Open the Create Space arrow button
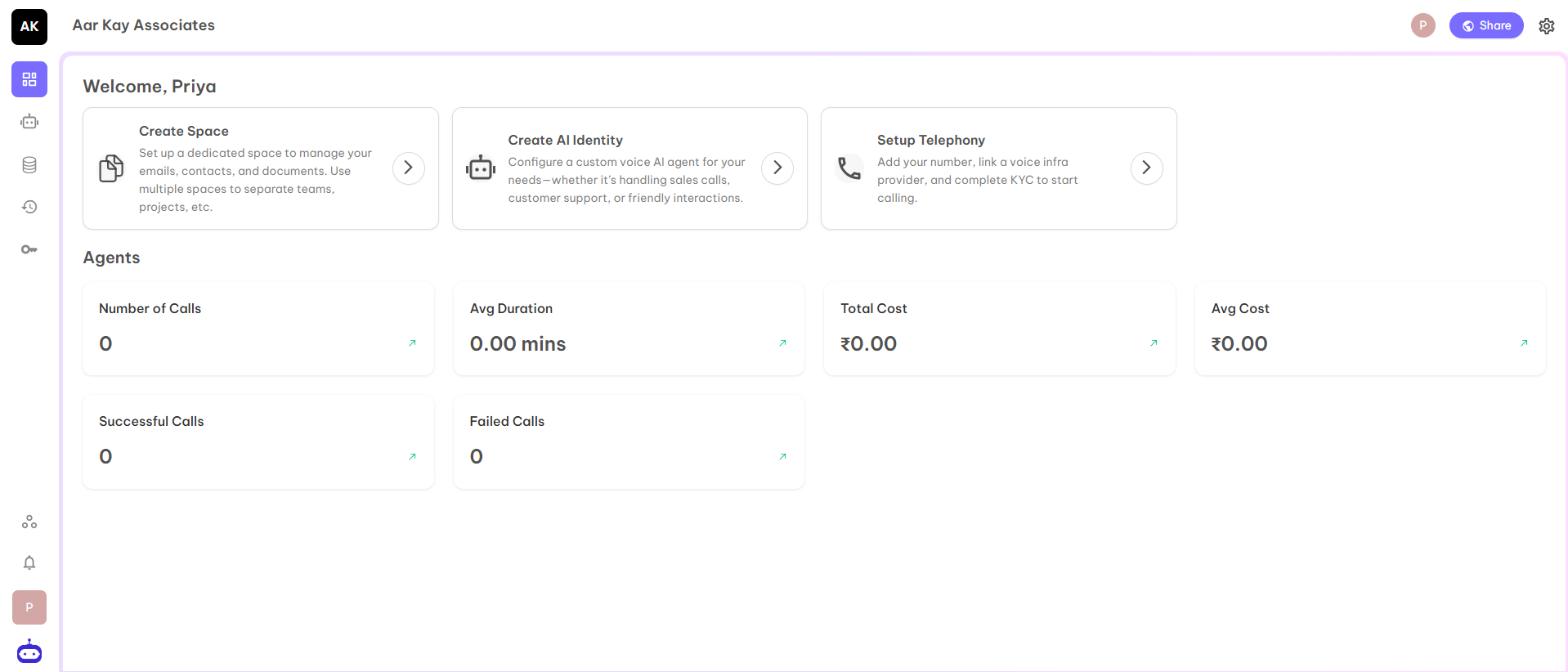The width and height of the screenshot is (1568, 672). click(409, 168)
